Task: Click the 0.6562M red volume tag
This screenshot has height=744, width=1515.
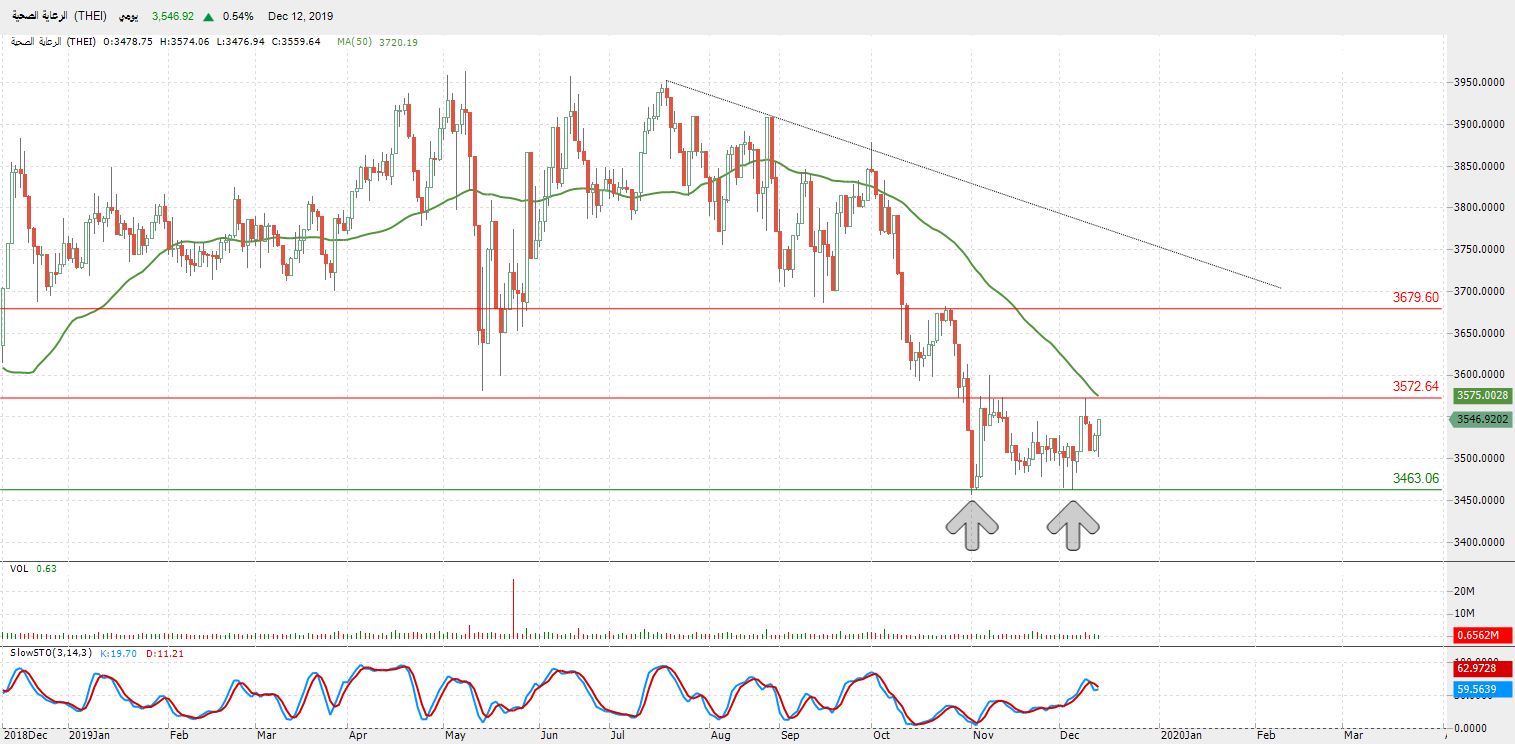Action: click(x=1484, y=635)
